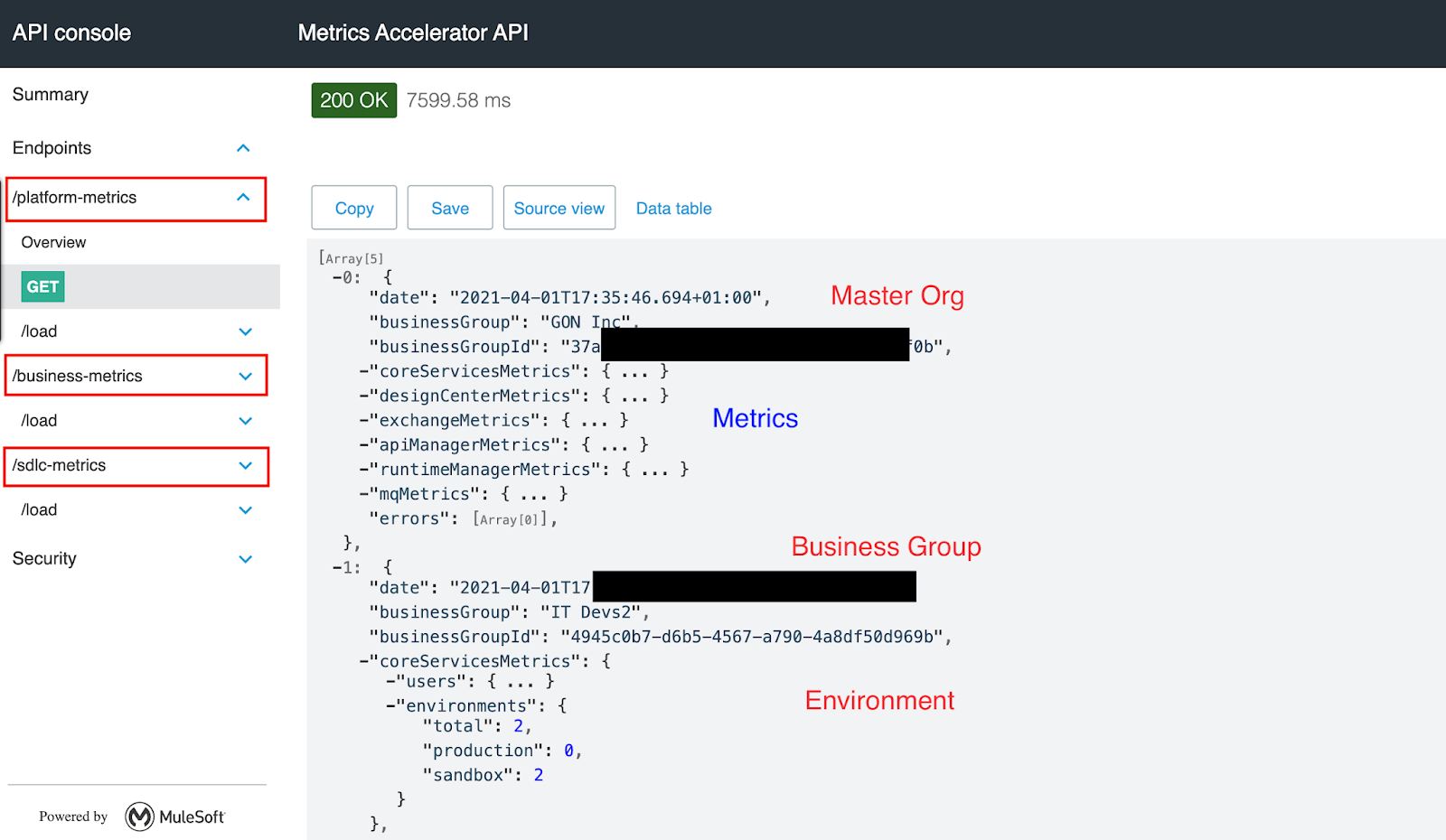Viewport: 1446px width, 840px height.
Task: Collapse the Endpoints section chevron
Action: pos(243,148)
